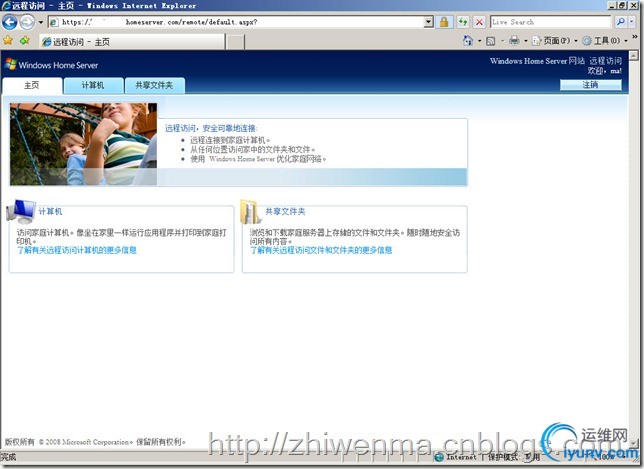Click the 完成 status bar text
Image resolution: width=644 pixels, height=469 pixels.
(8, 457)
